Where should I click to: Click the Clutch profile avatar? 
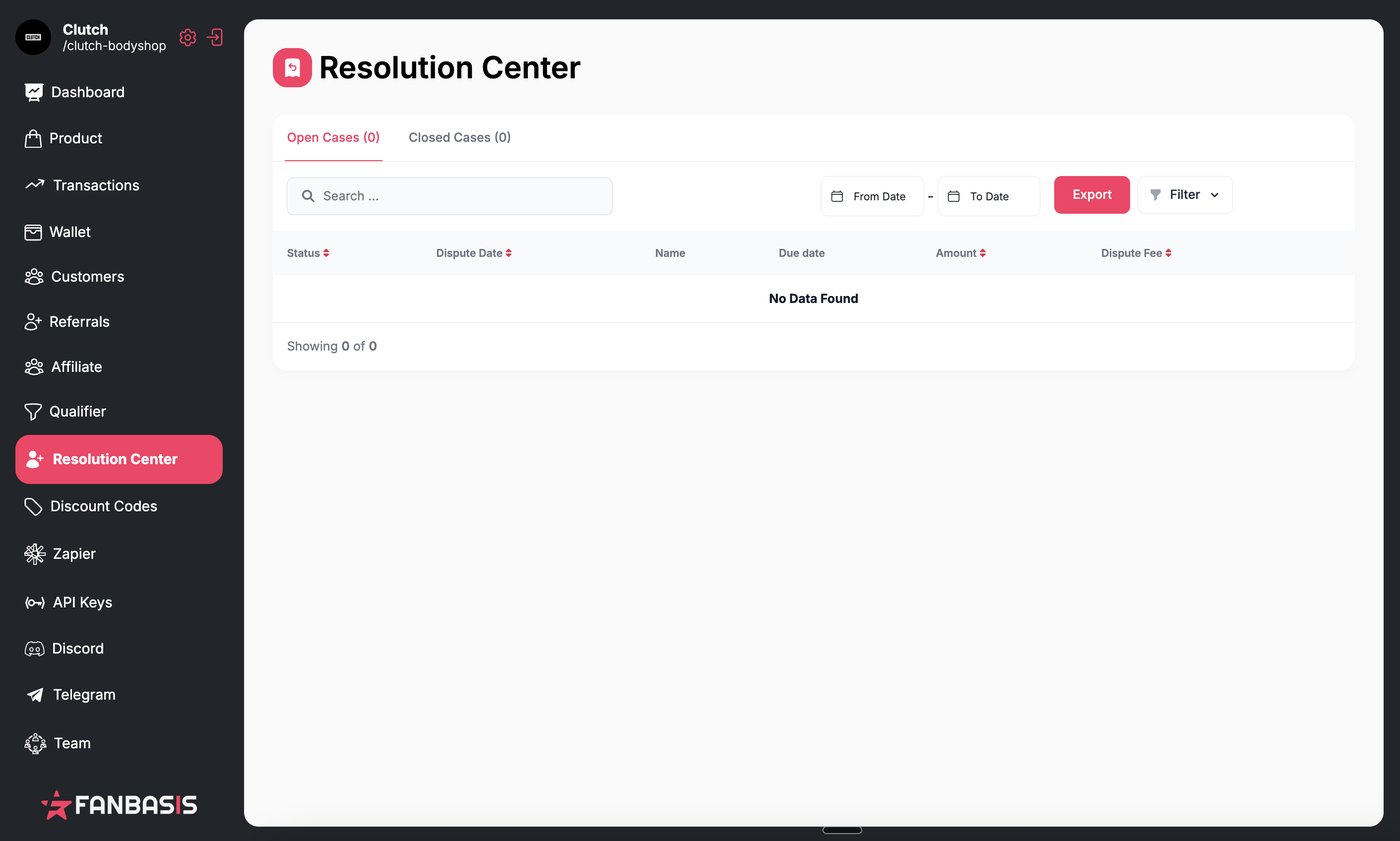(x=33, y=37)
